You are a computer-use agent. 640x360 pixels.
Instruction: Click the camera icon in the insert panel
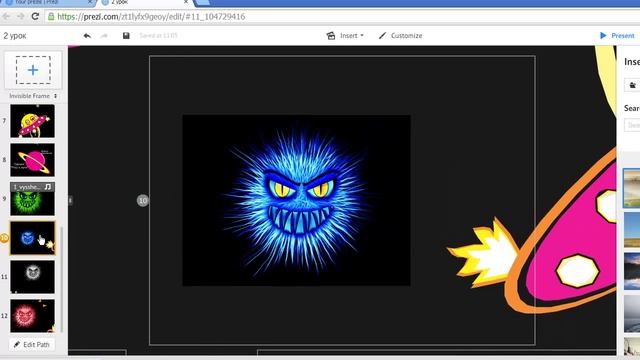(633, 85)
